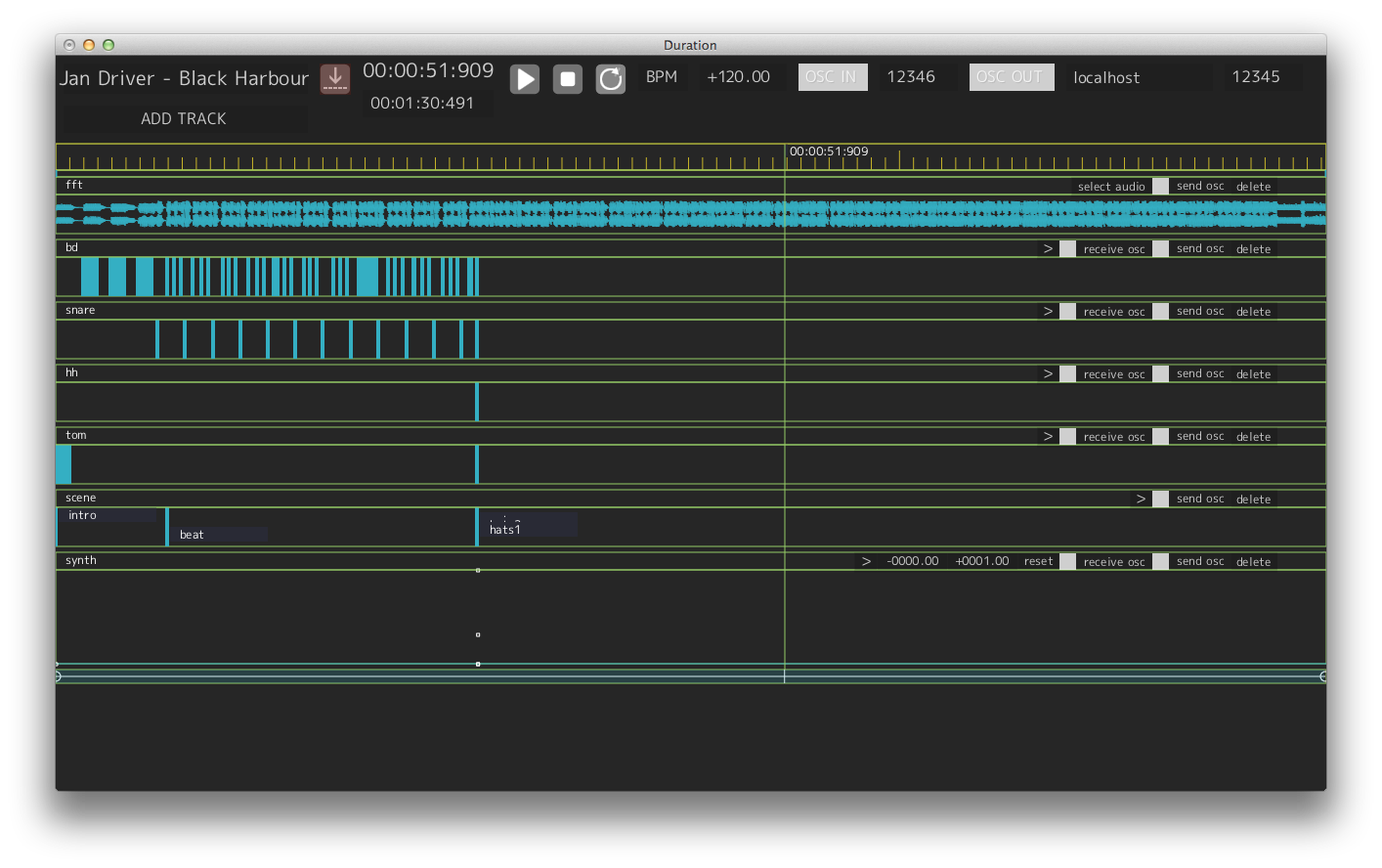Edit the +120.00 BPM value field
Image resolution: width=1382 pixels, height=868 pixels.
[739, 77]
